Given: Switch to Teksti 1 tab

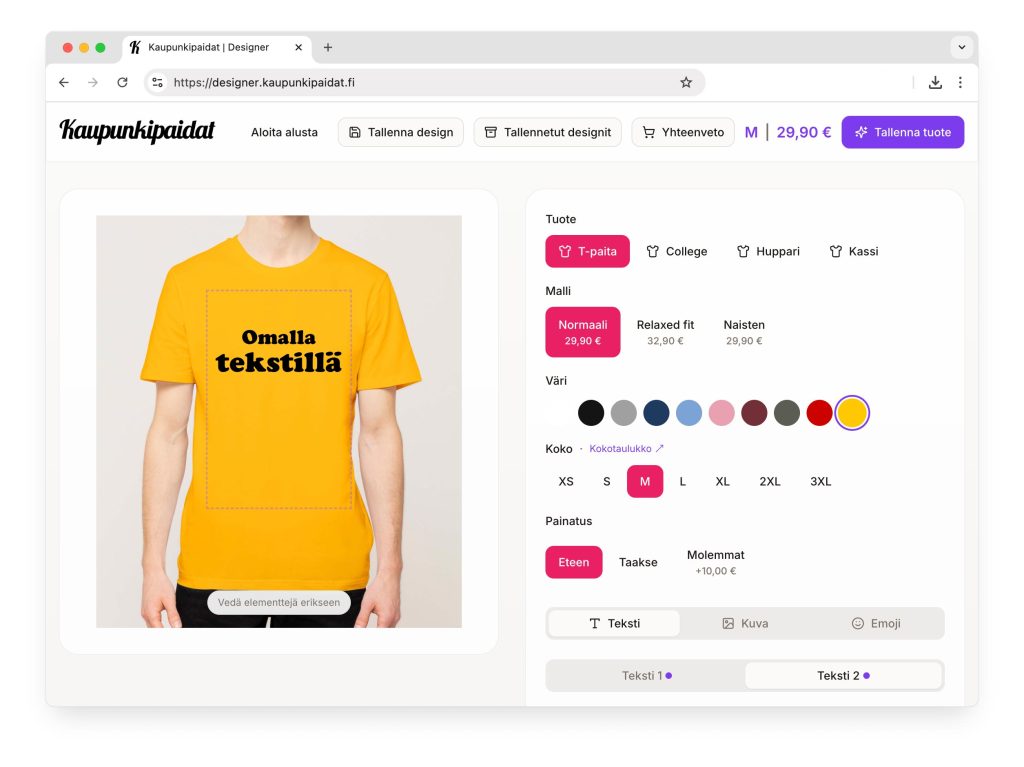Looking at the screenshot, I should (x=646, y=676).
